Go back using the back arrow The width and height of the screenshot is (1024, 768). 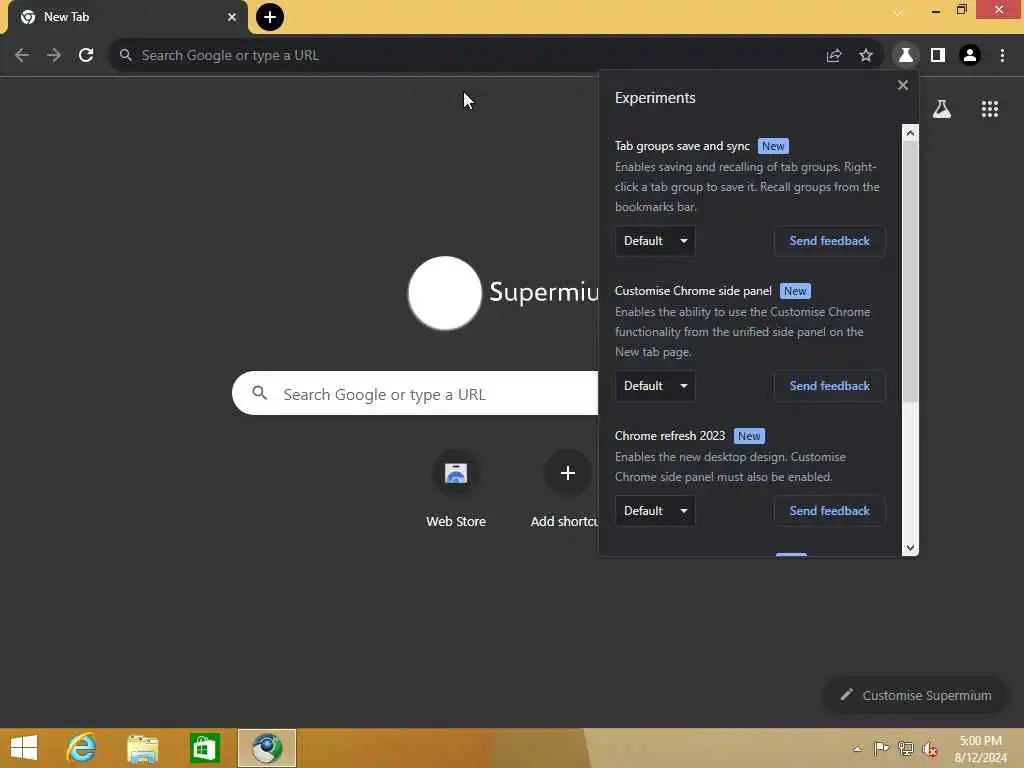pos(22,56)
